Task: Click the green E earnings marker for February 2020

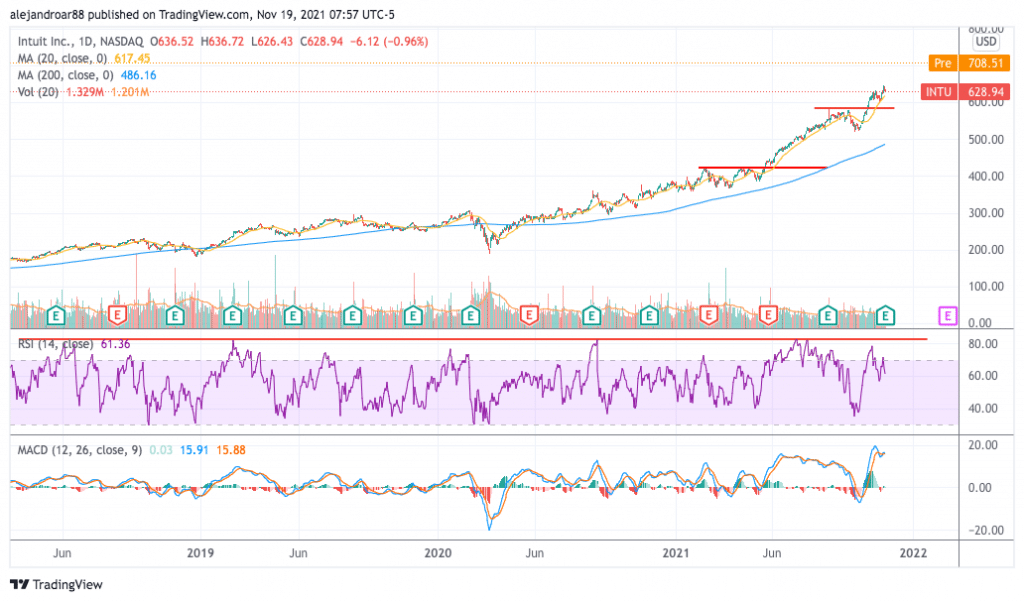Action: pos(470,316)
